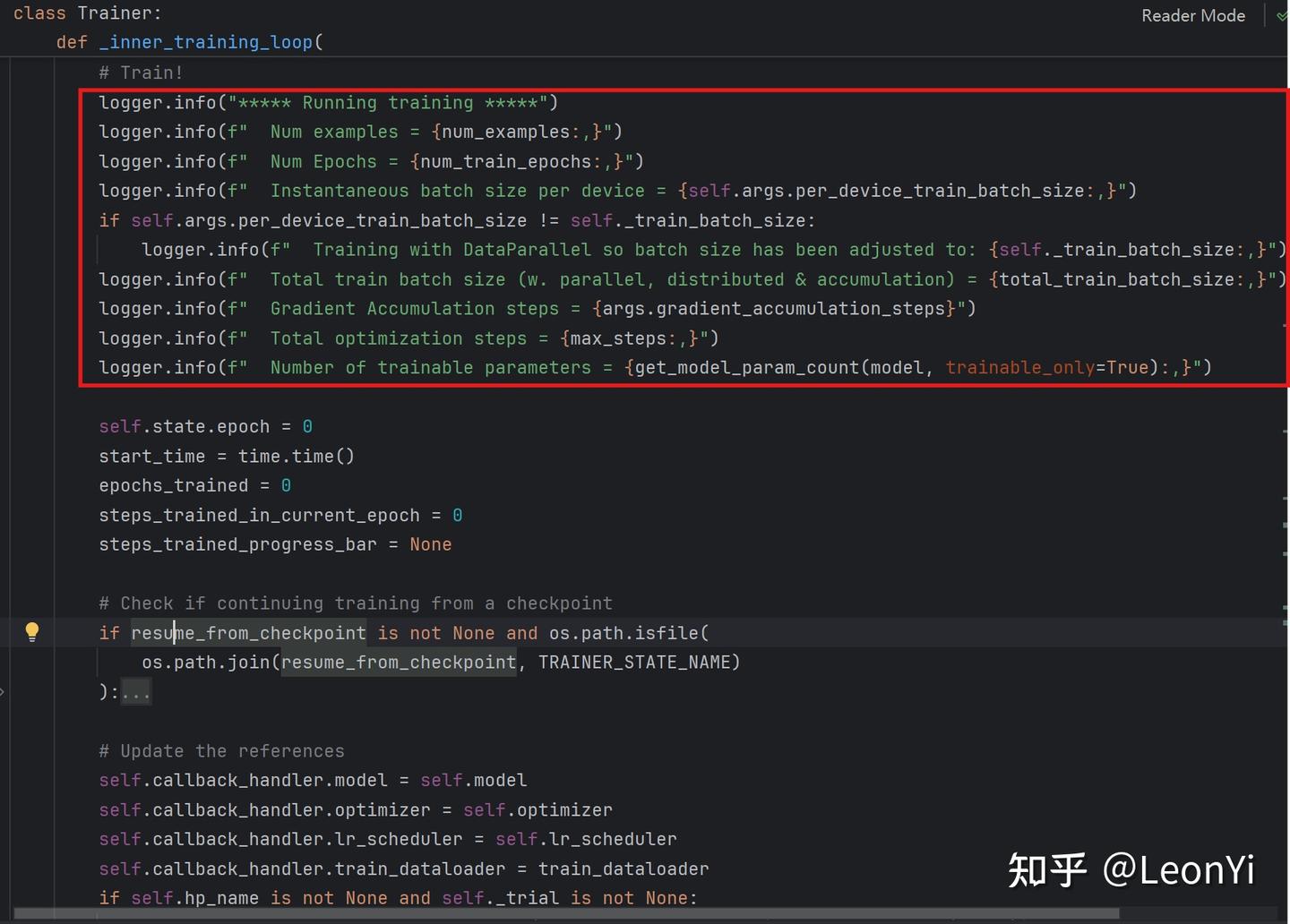The image size is (1290, 924).
Task: Click 'os.path.isfile(' call in if statement
Action: [629, 633]
